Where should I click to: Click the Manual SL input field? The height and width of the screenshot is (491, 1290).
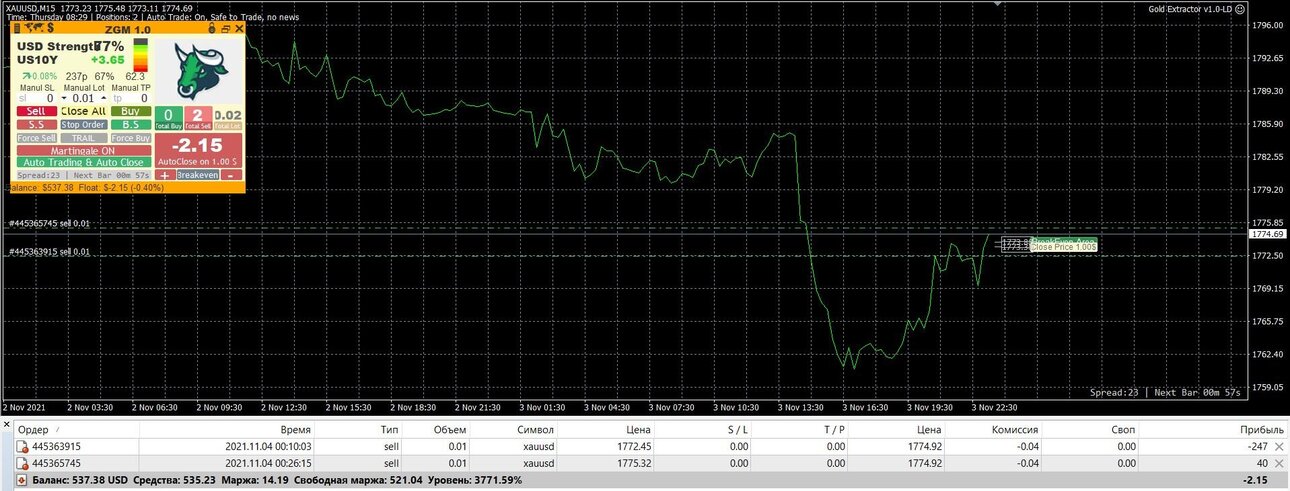coord(36,98)
